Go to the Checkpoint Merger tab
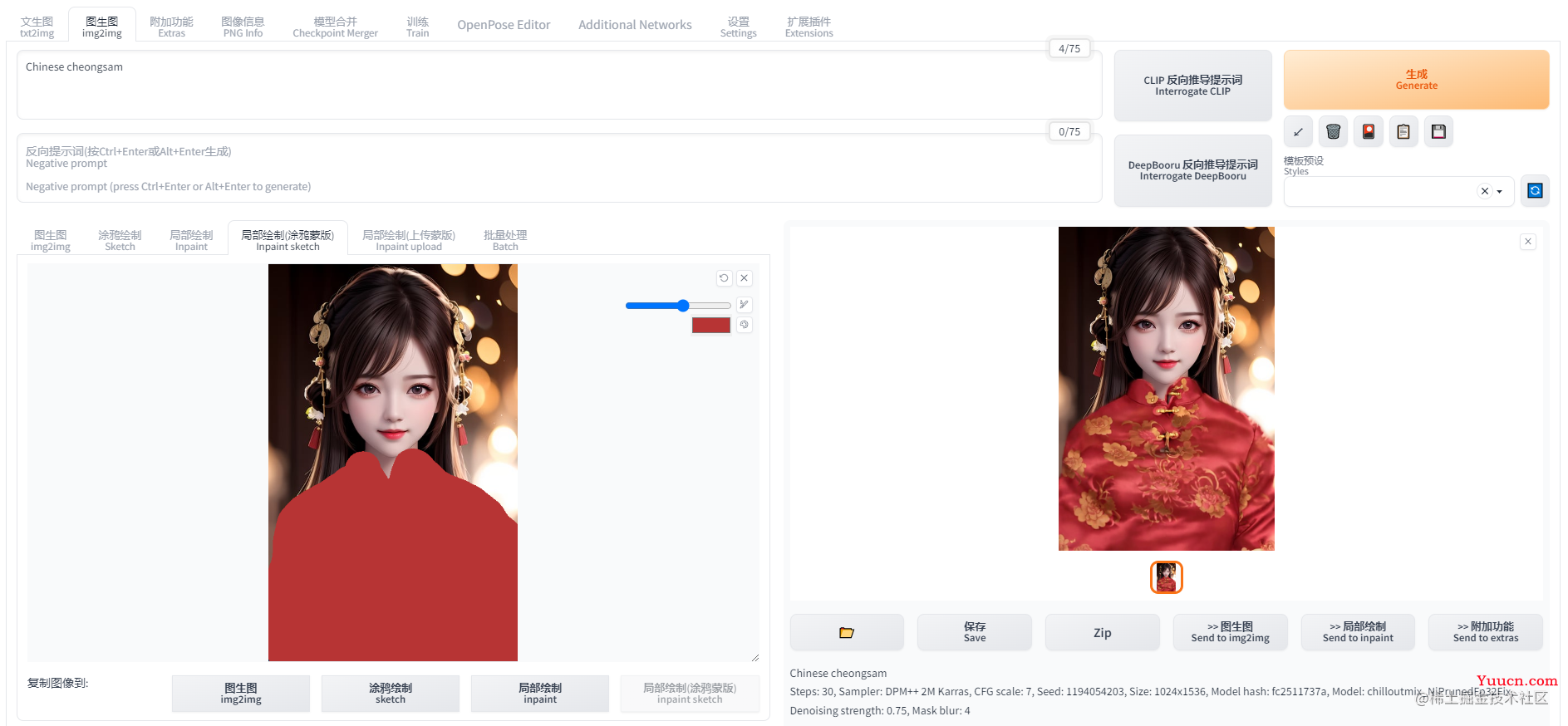The height and width of the screenshot is (726, 1568). (335, 27)
